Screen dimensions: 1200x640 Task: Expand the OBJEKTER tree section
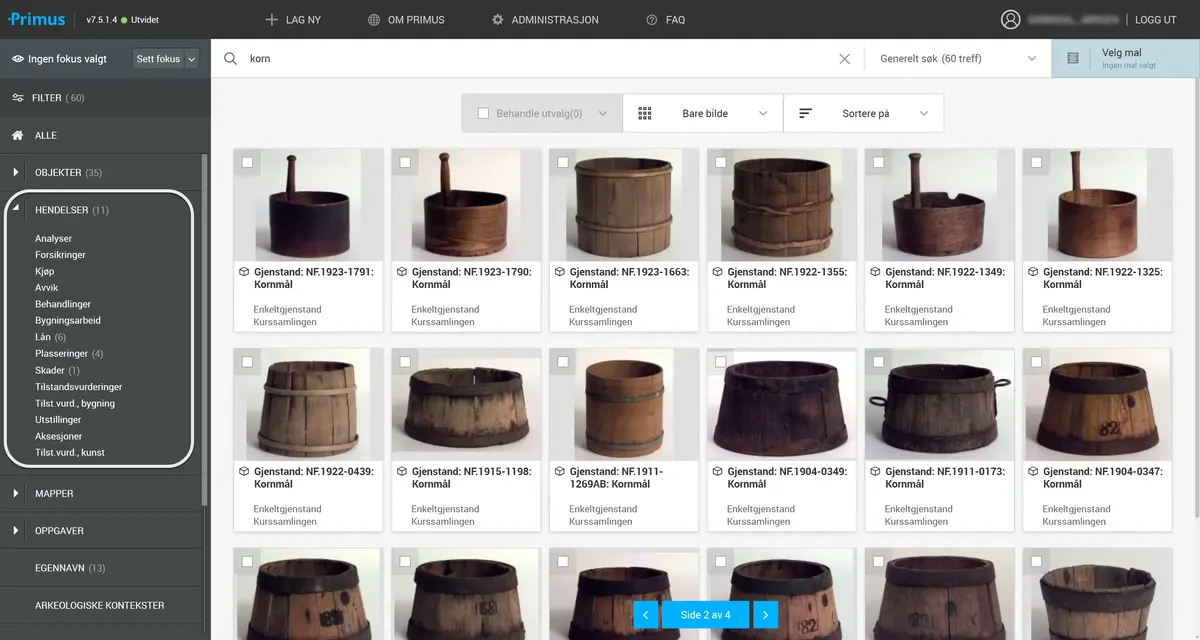coord(16,173)
